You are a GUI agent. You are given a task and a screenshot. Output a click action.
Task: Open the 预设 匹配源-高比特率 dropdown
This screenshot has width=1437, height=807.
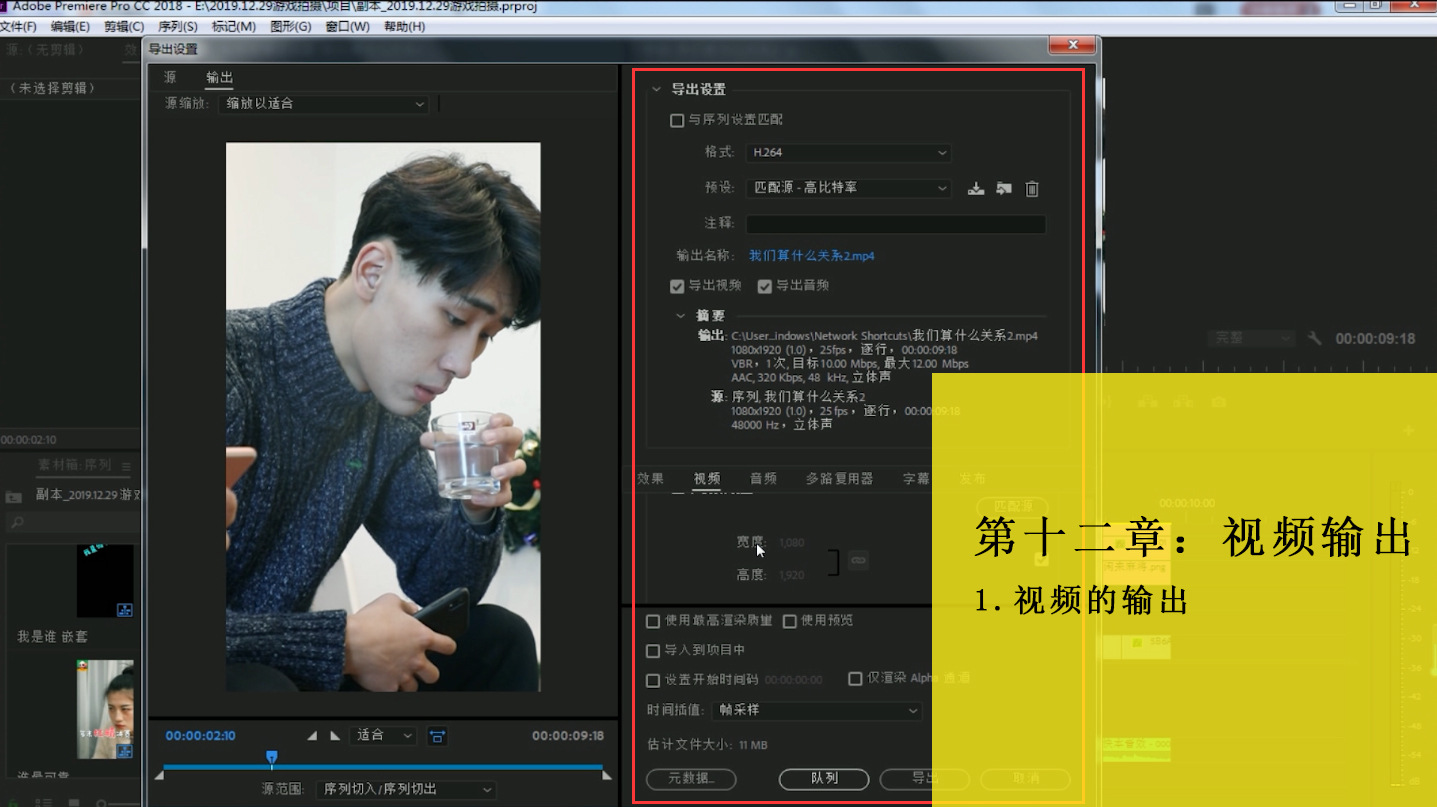click(x=848, y=187)
